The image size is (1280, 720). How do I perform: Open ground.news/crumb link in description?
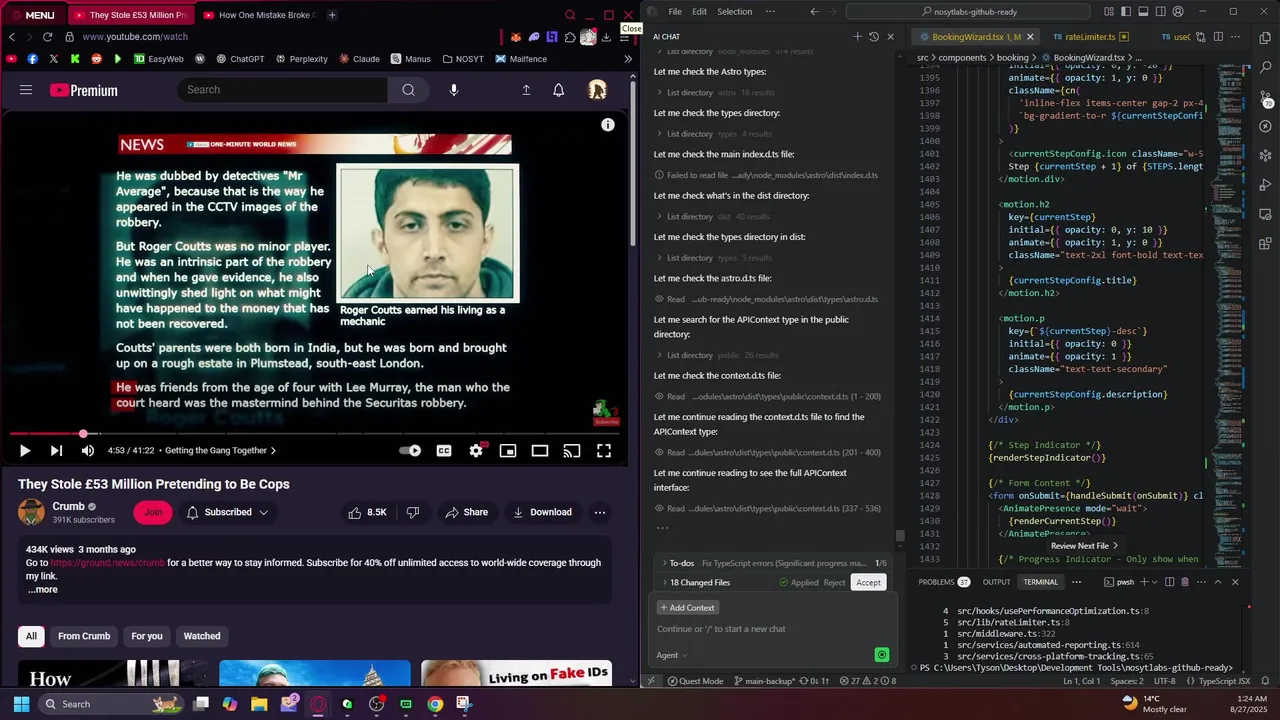(x=108, y=563)
